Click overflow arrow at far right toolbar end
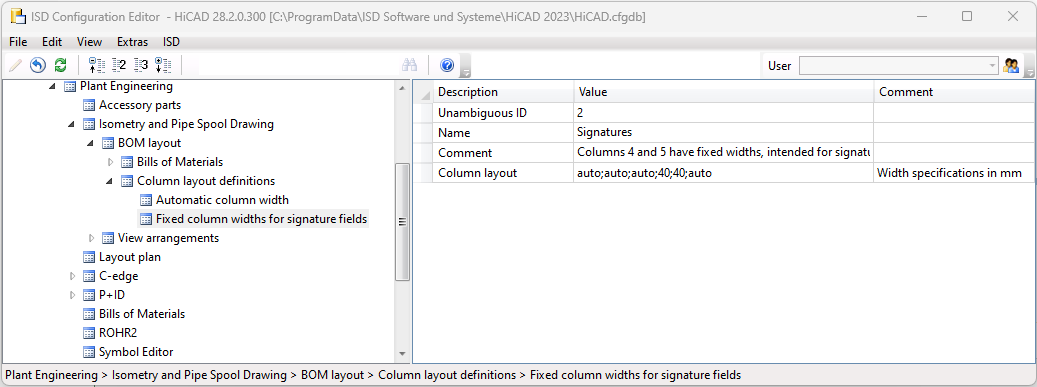 [x=1029, y=66]
